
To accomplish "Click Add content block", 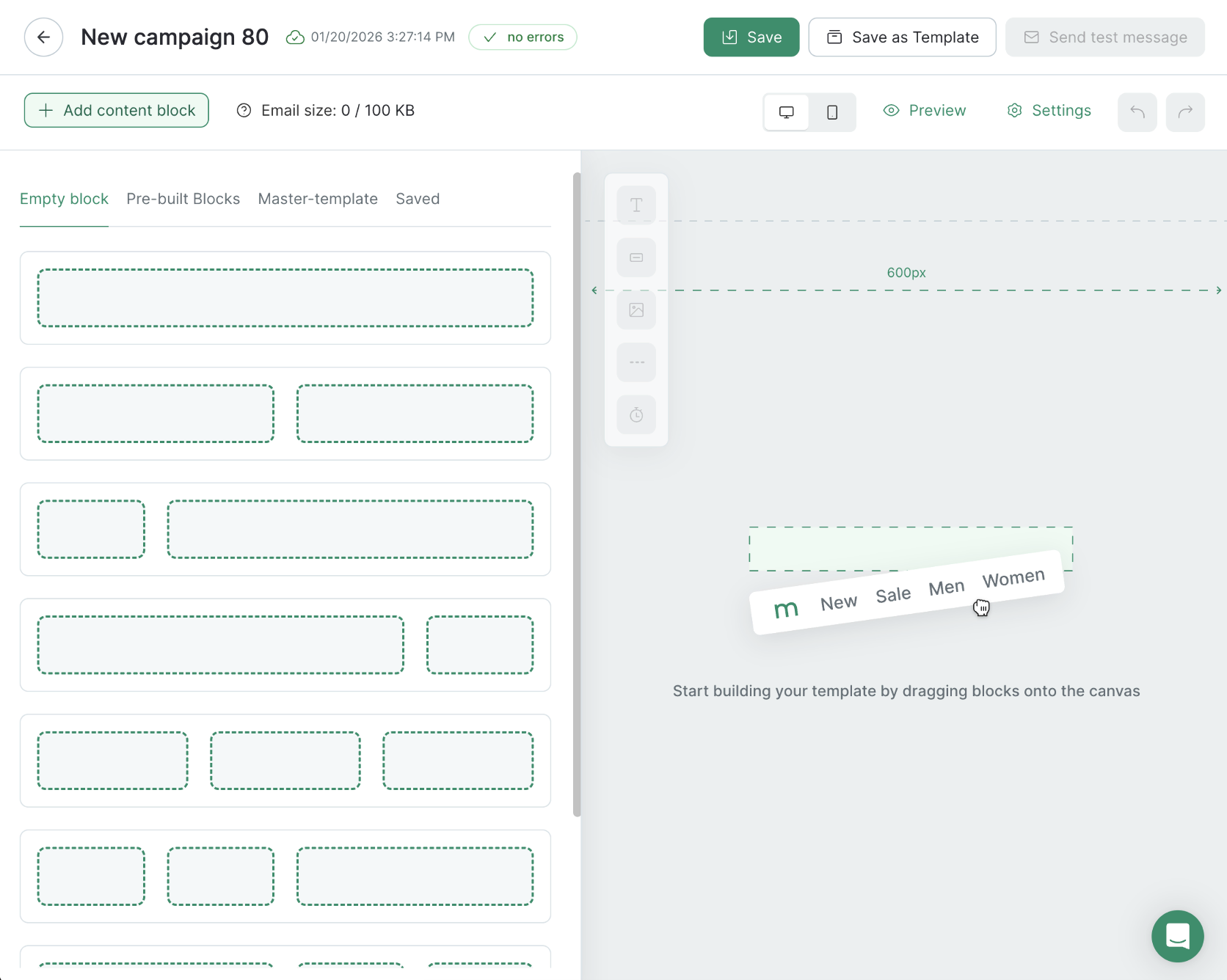I will (116, 110).
